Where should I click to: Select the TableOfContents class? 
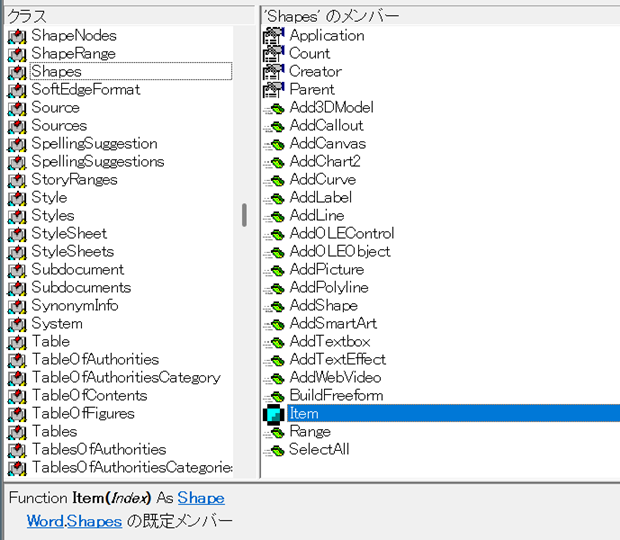pos(90,395)
